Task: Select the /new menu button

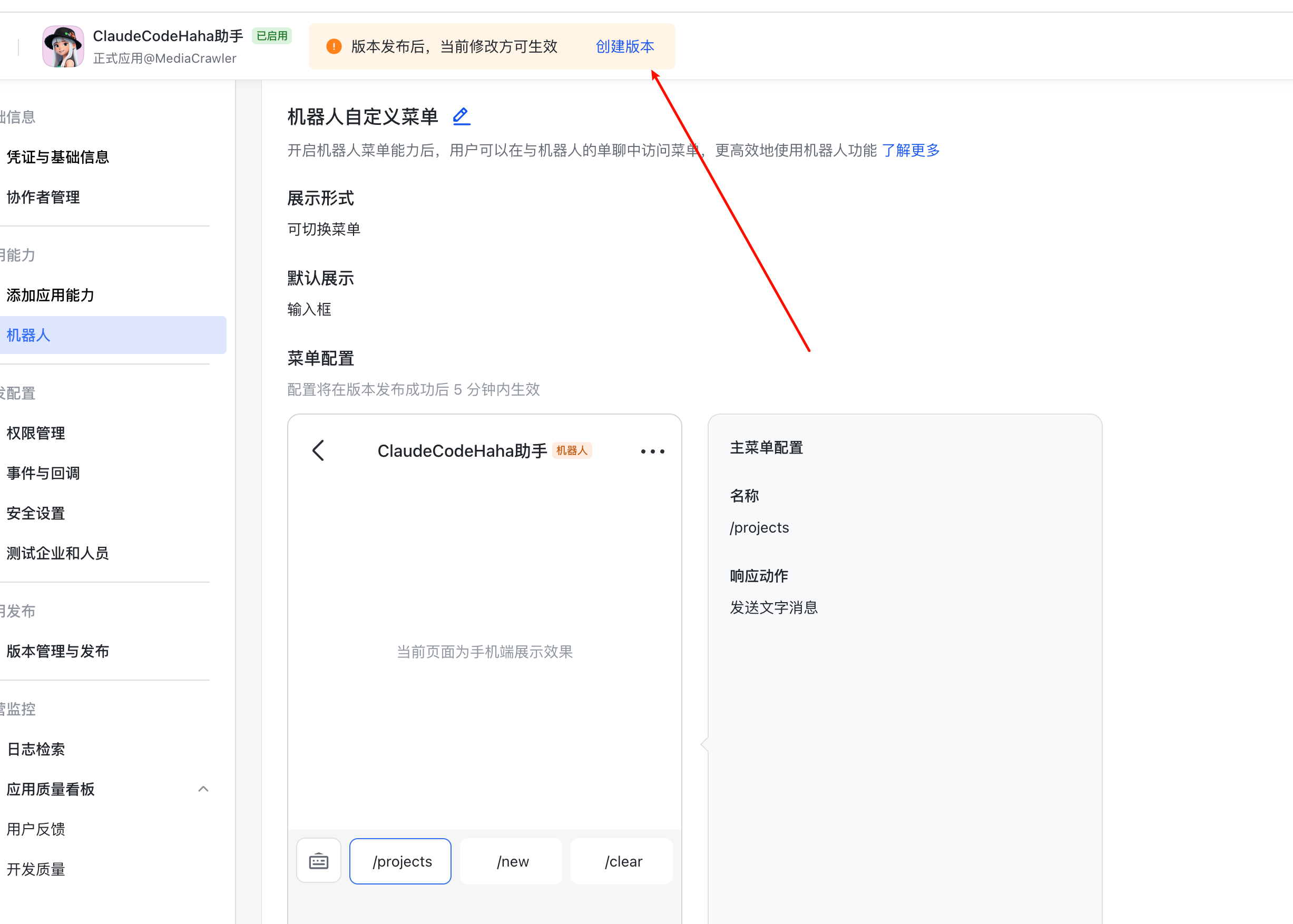Action: coord(511,861)
